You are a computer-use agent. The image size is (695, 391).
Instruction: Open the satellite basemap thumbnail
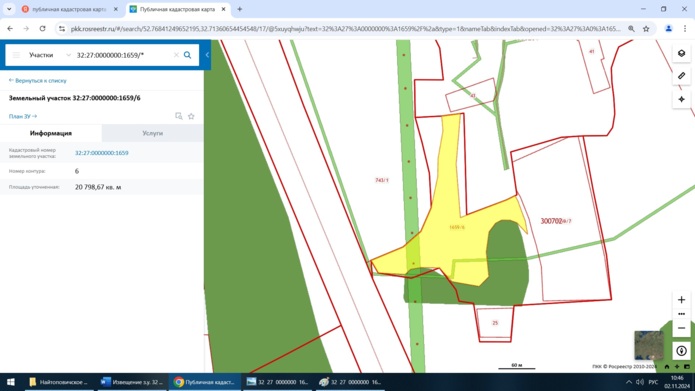[x=649, y=345]
